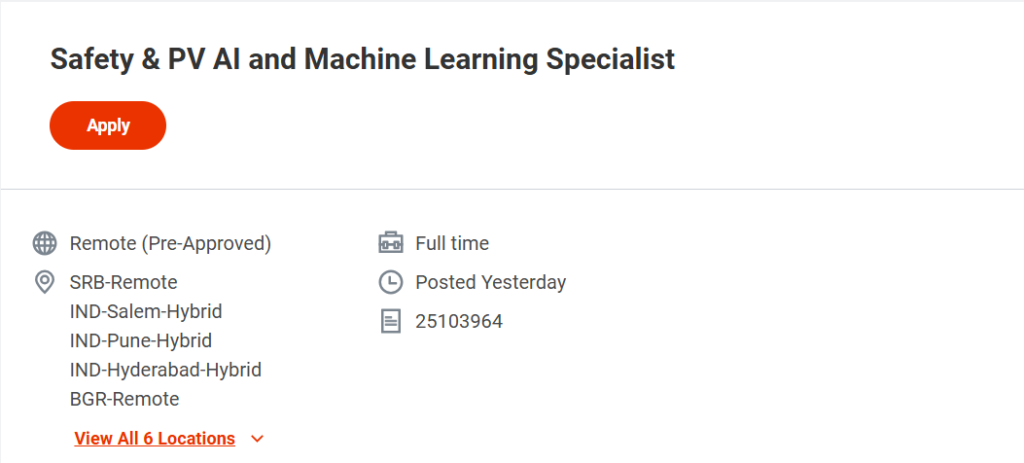Click the SRB-Remote location
This screenshot has height=463, width=1024.
point(123,282)
